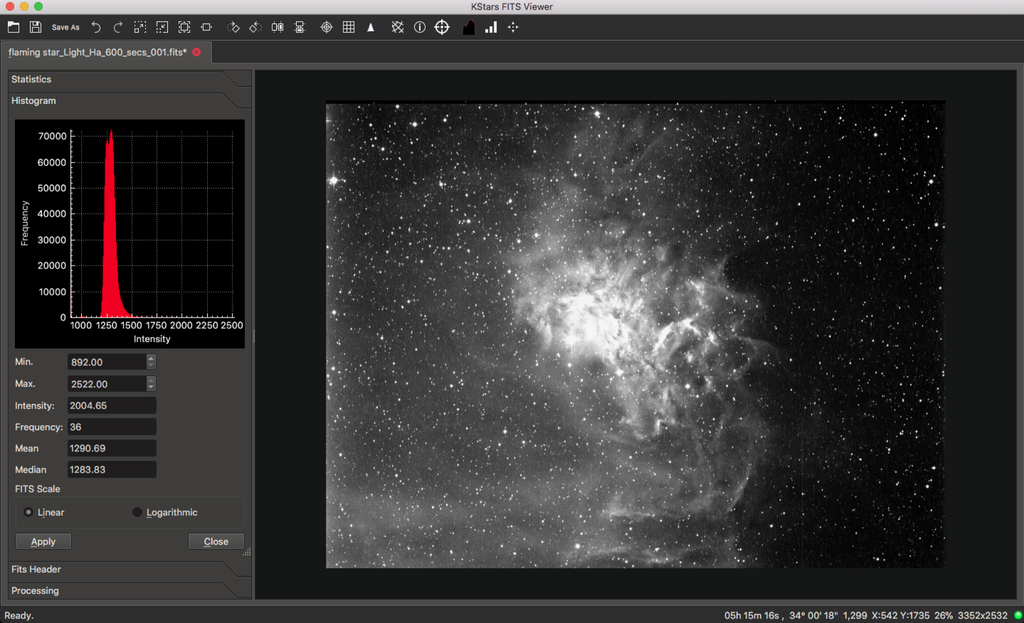
Task: Redo the last undone action
Action: (118, 27)
